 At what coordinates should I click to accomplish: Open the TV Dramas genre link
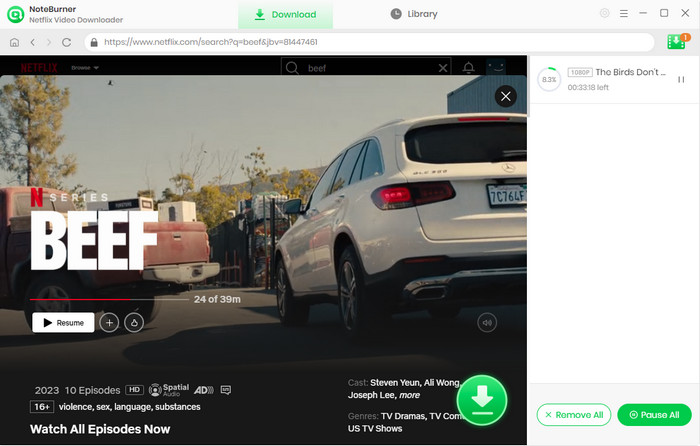pos(404,416)
